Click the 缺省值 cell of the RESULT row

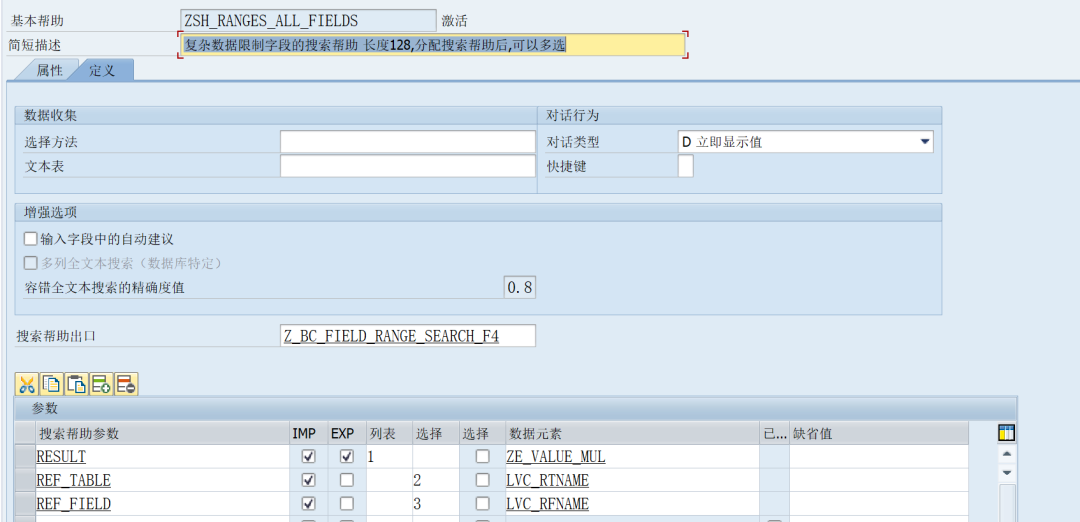click(x=879, y=457)
